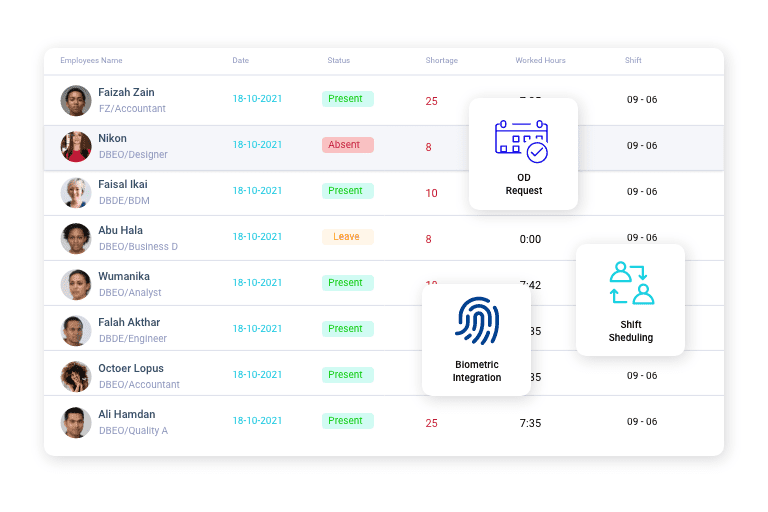Select the name Faizah Zain

[126, 92]
